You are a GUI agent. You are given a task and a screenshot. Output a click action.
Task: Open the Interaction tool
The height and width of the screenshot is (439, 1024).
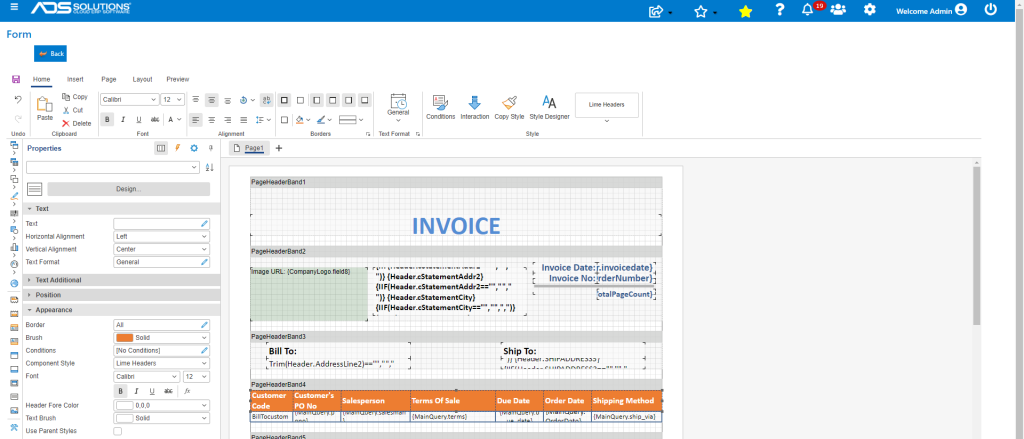(475, 108)
